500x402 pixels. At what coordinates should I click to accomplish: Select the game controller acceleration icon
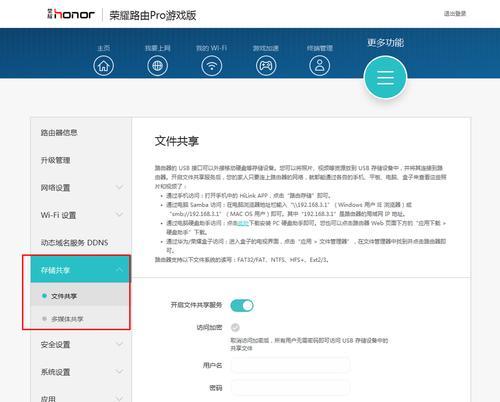(x=266, y=66)
